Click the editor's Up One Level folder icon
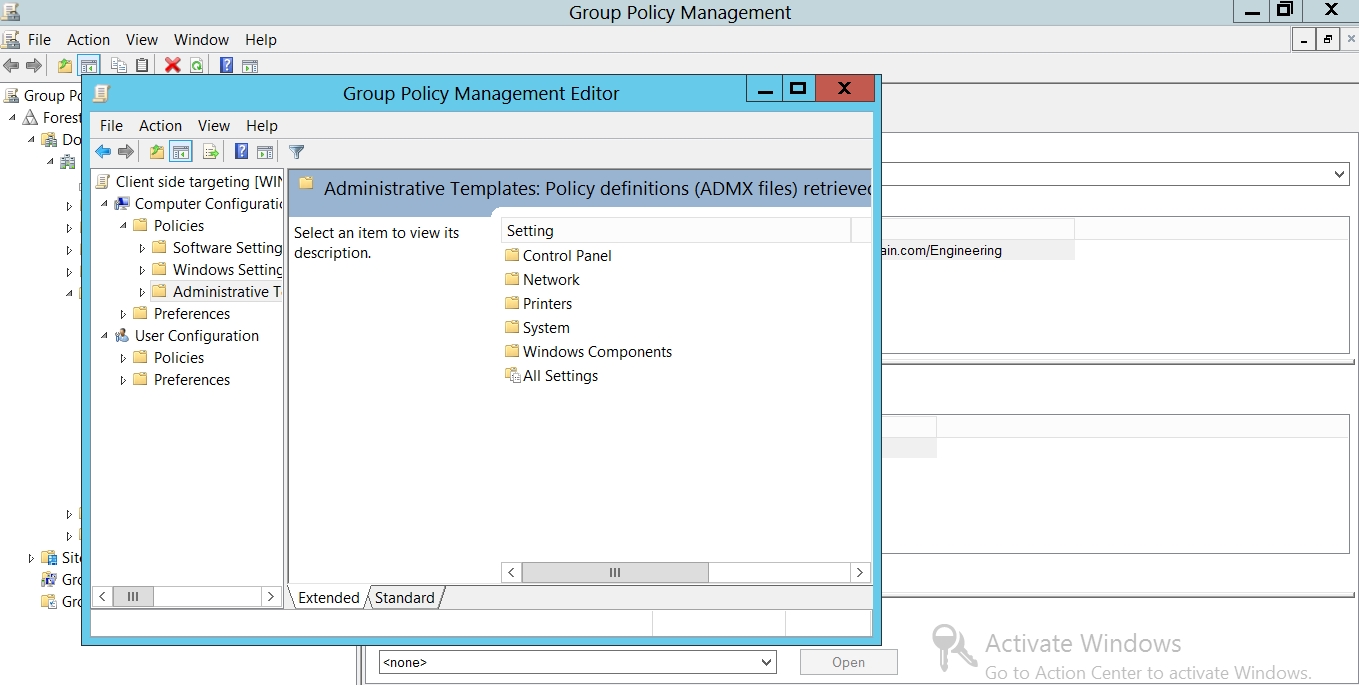This screenshot has width=1359, height=685. coord(156,152)
